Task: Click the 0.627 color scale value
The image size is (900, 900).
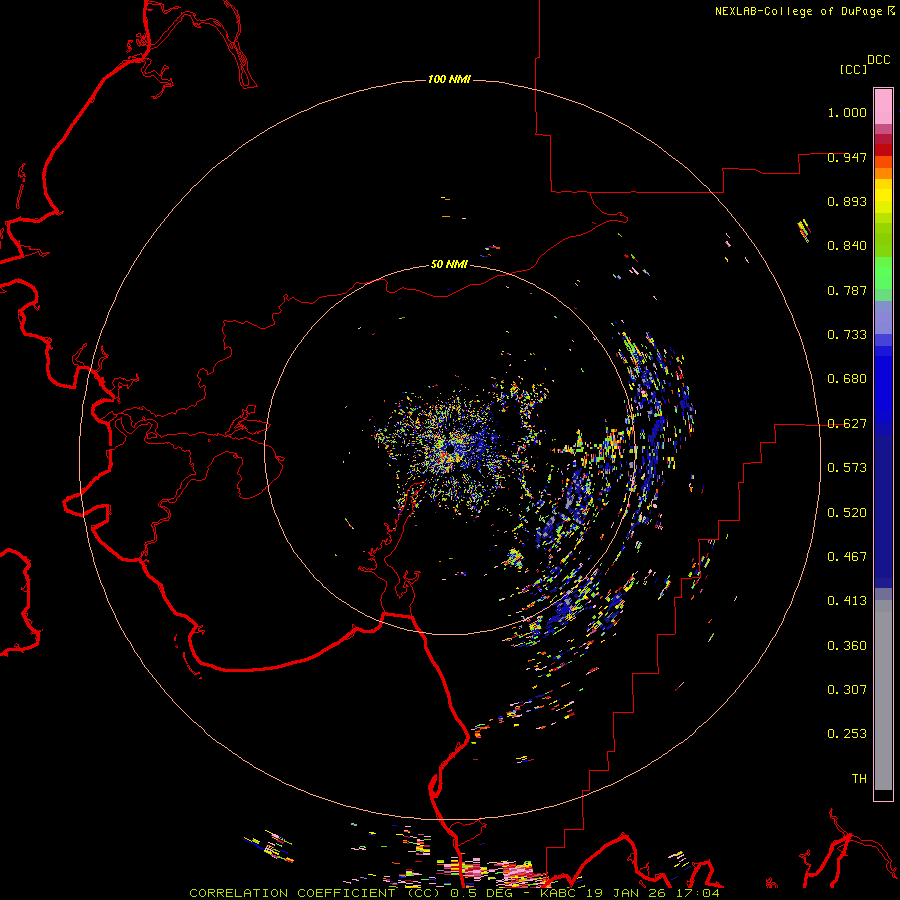Action: (x=847, y=424)
